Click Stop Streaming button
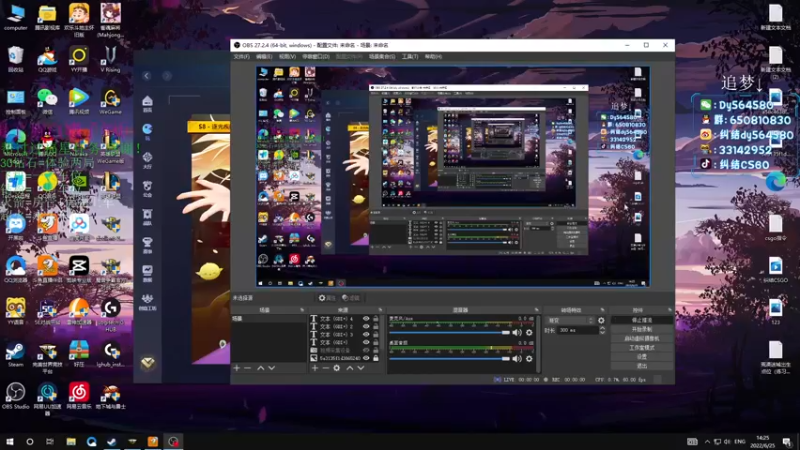Viewport: 800px width, 450px height. coord(642,320)
